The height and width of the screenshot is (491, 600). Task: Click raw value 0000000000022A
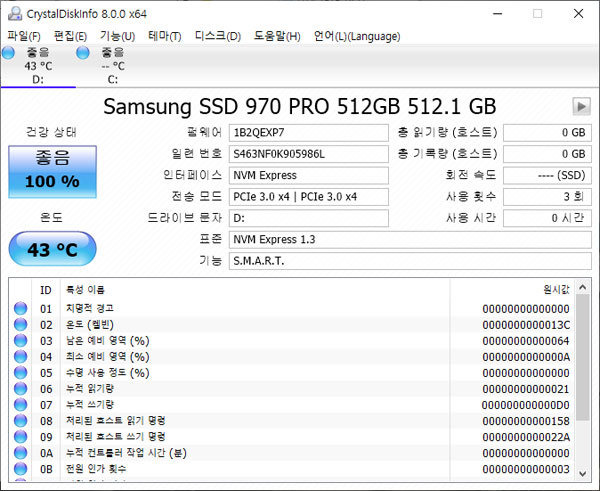click(x=526, y=437)
